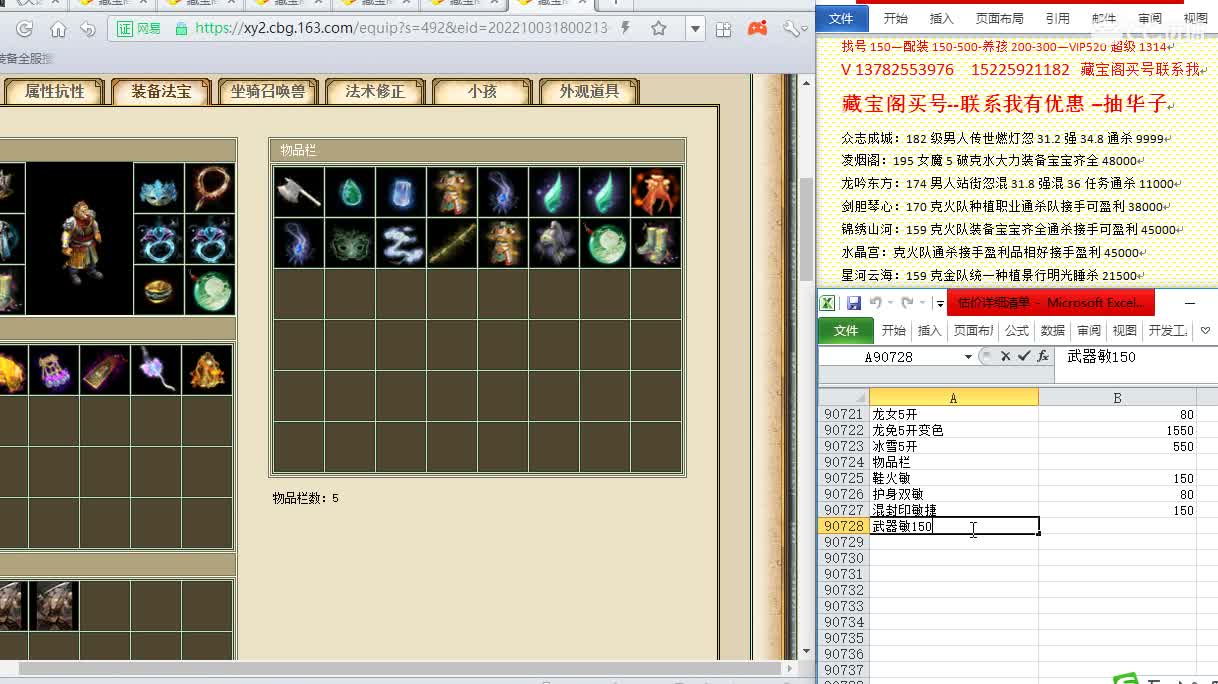Image resolution: width=1218 pixels, height=684 pixels.
Task: Select the green teardrop gem in inventory
Action: (x=350, y=192)
